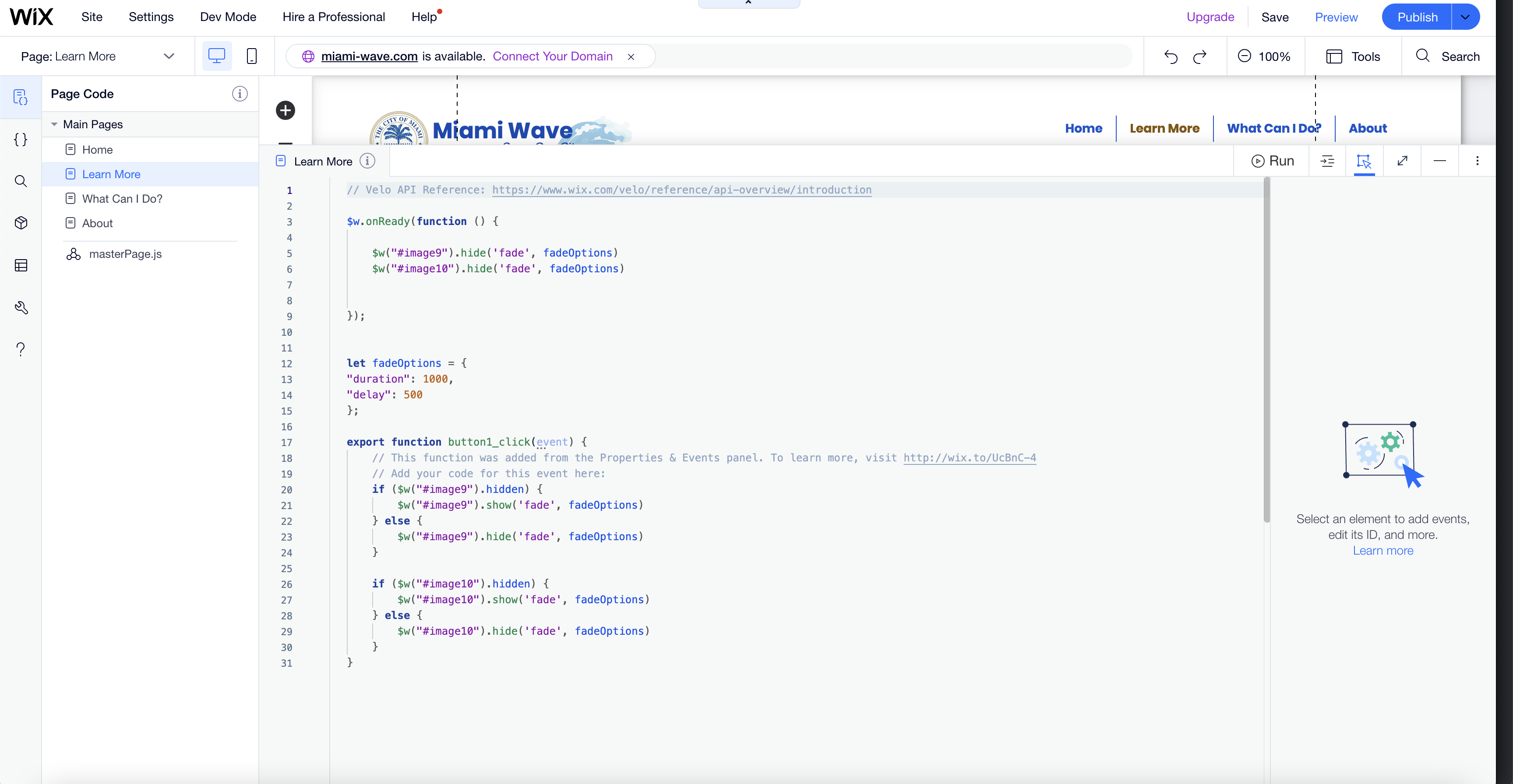Toggle the Properties & Events panel icon

1364,161
